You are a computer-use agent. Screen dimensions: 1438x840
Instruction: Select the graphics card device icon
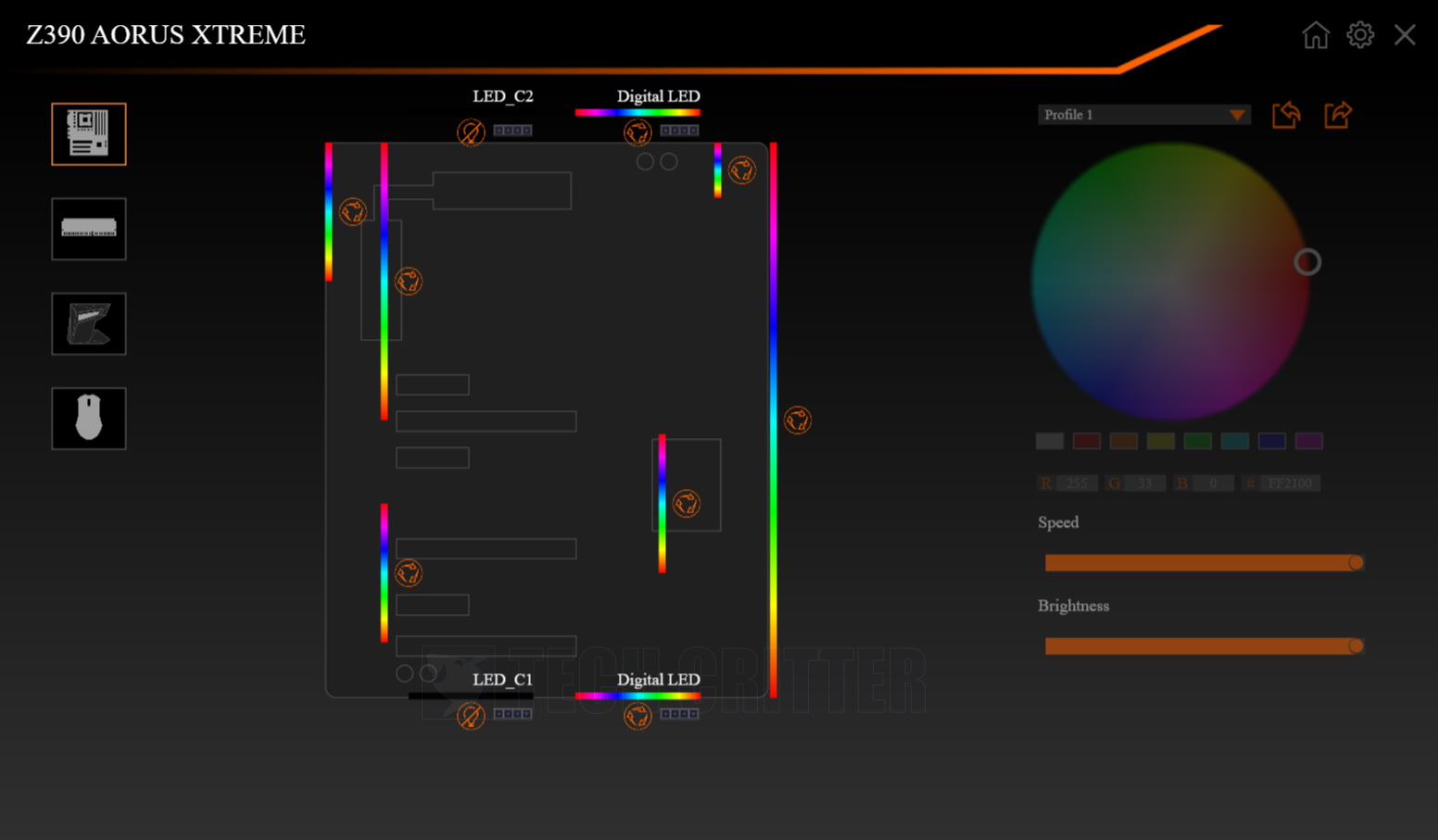coord(89,324)
